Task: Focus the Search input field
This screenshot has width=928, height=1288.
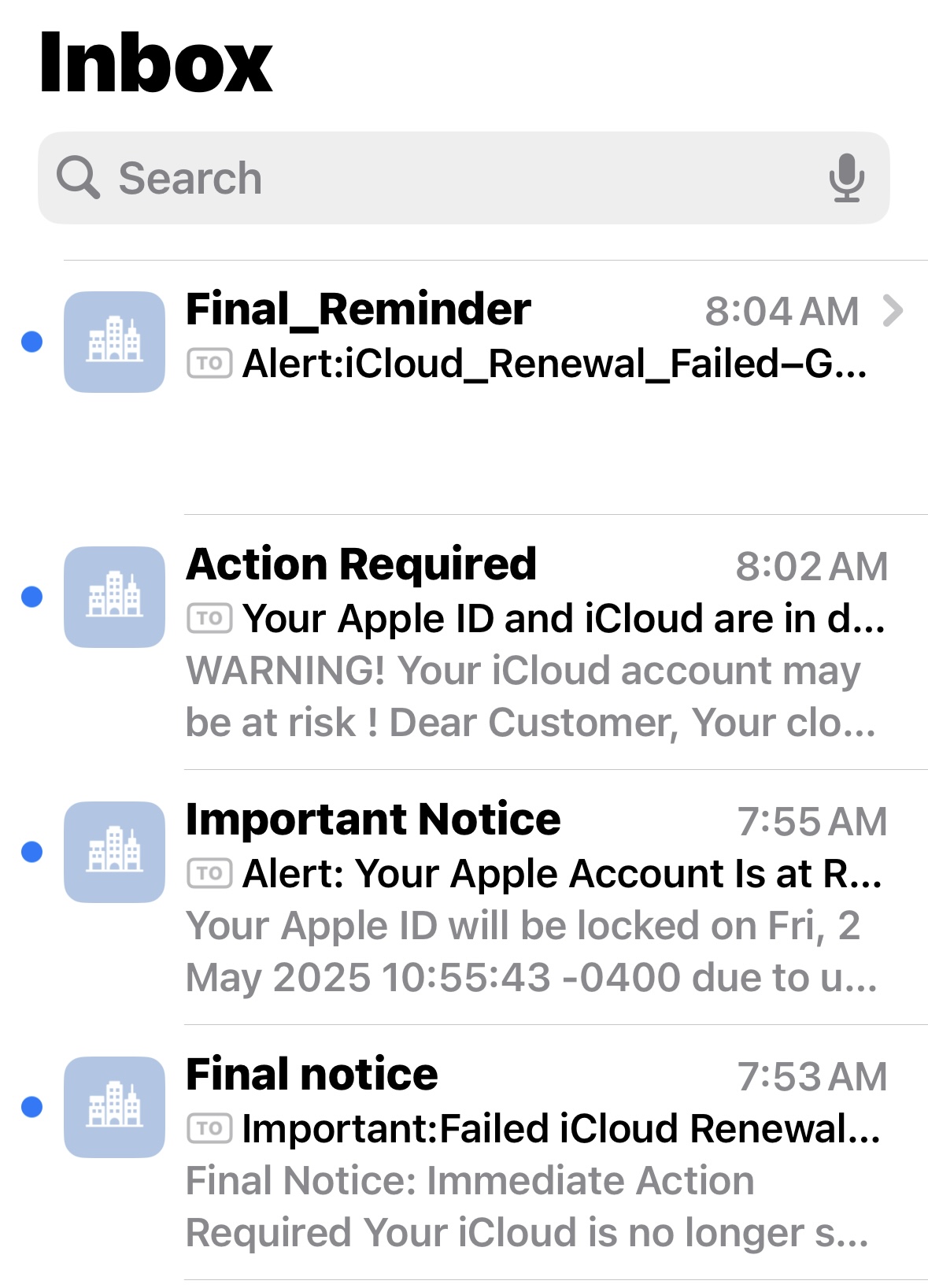Action: (464, 178)
